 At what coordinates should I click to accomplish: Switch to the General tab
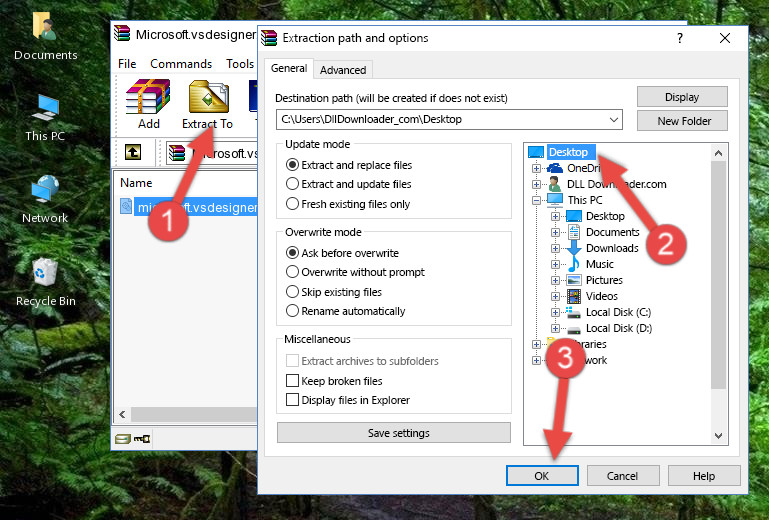(x=289, y=68)
